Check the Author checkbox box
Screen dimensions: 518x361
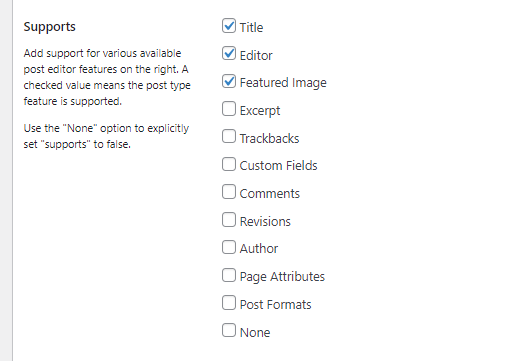229,247
